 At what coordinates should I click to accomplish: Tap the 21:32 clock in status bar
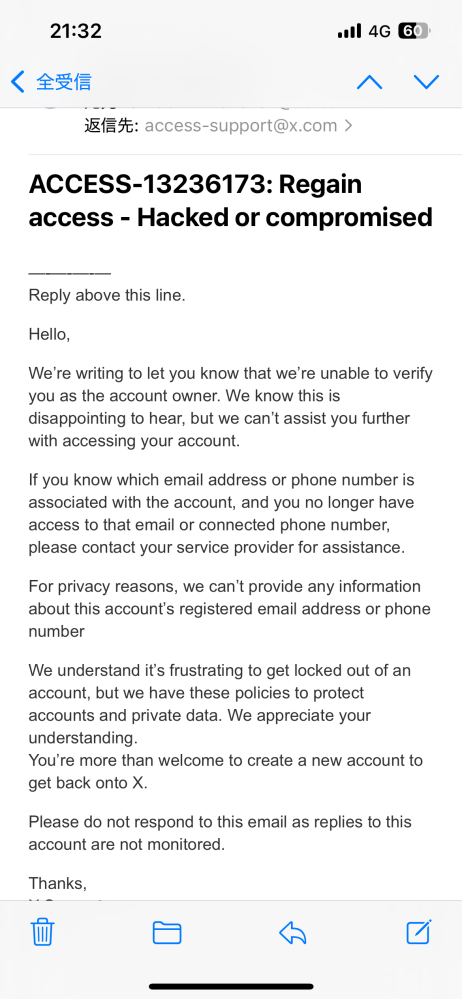(76, 31)
